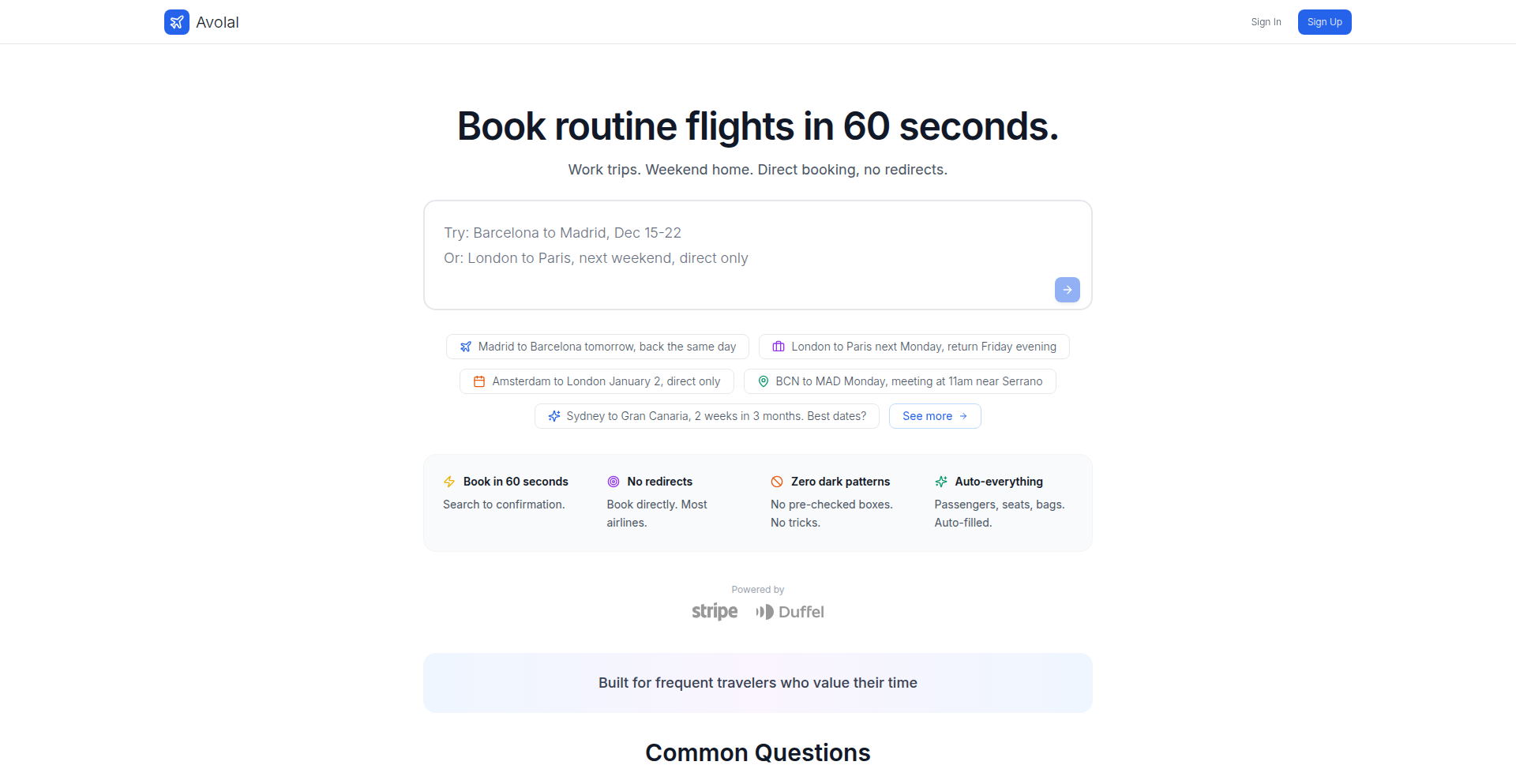
Task: Click the Common Questions heading
Action: [x=758, y=752]
